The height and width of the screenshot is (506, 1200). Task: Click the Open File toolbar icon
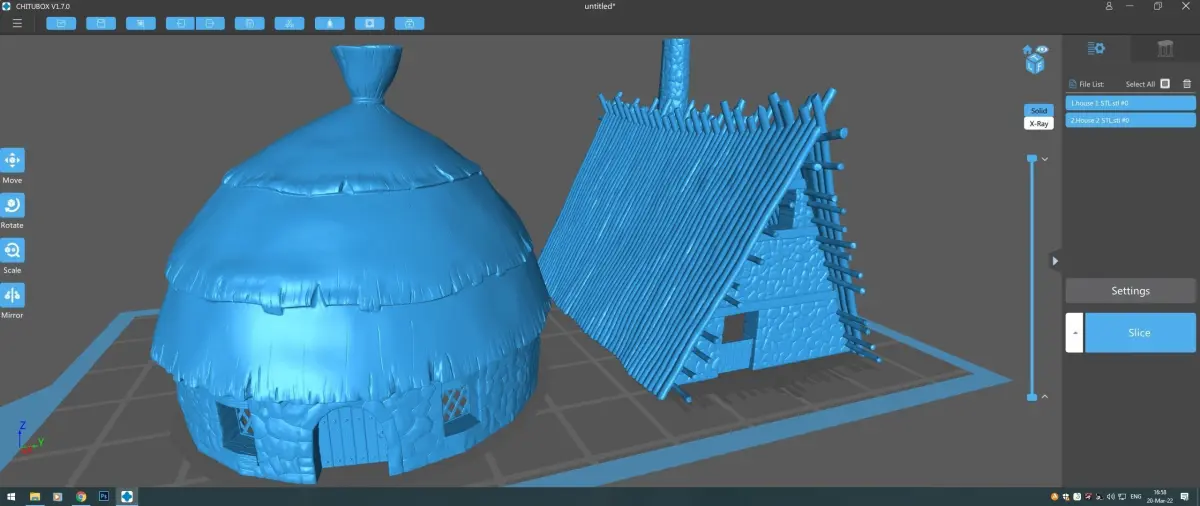tap(61, 23)
